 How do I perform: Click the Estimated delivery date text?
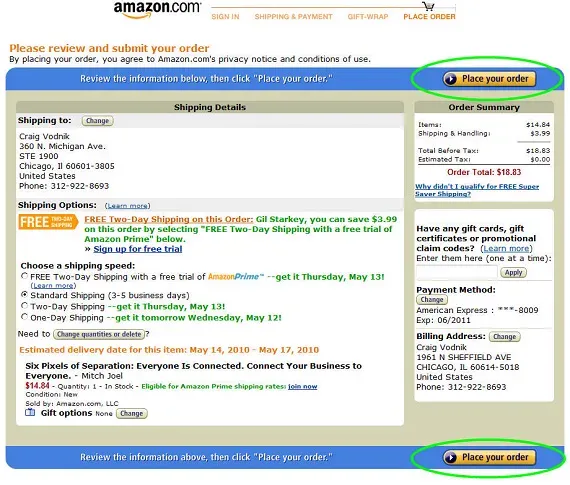click(169, 350)
